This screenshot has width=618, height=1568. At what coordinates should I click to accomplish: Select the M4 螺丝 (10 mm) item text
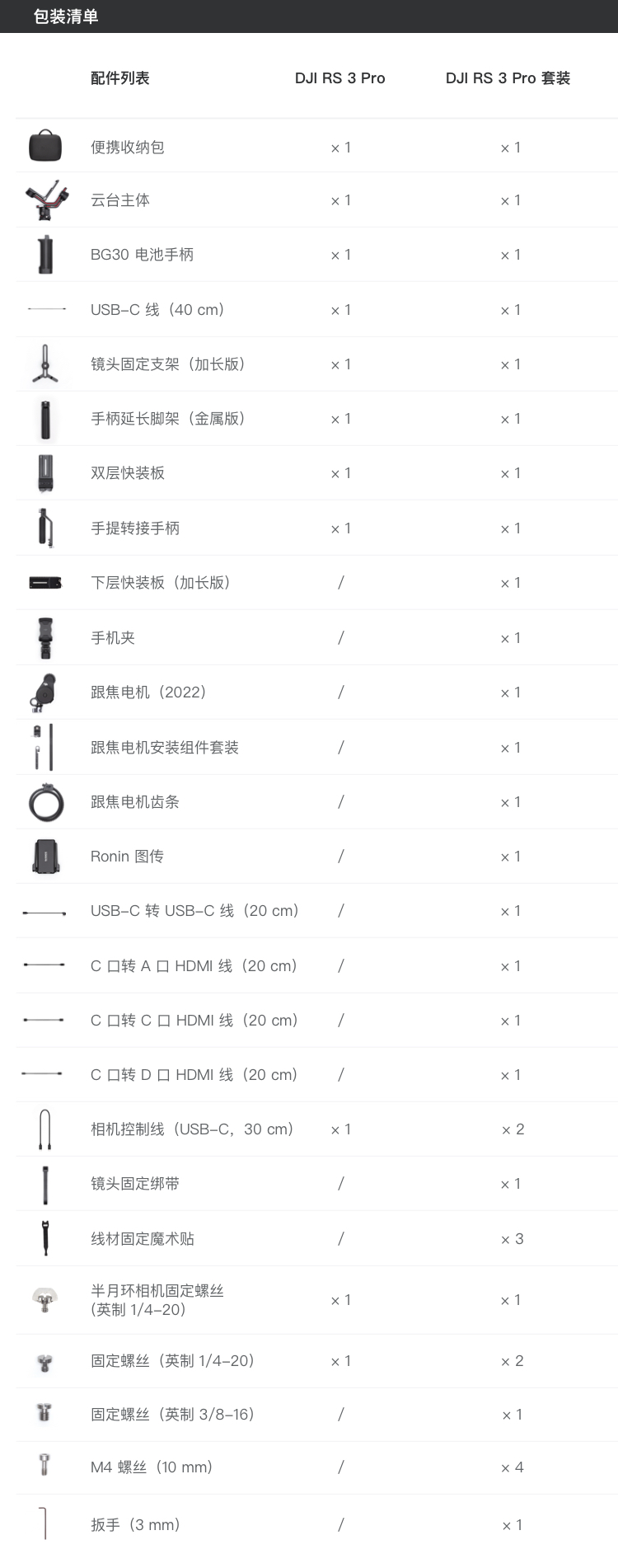(x=152, y=1467)
